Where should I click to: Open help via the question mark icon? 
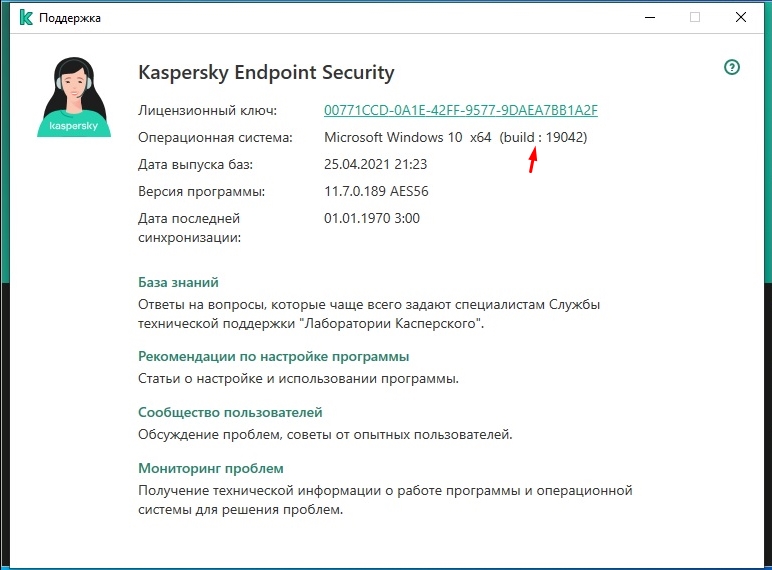pos(732,67)
